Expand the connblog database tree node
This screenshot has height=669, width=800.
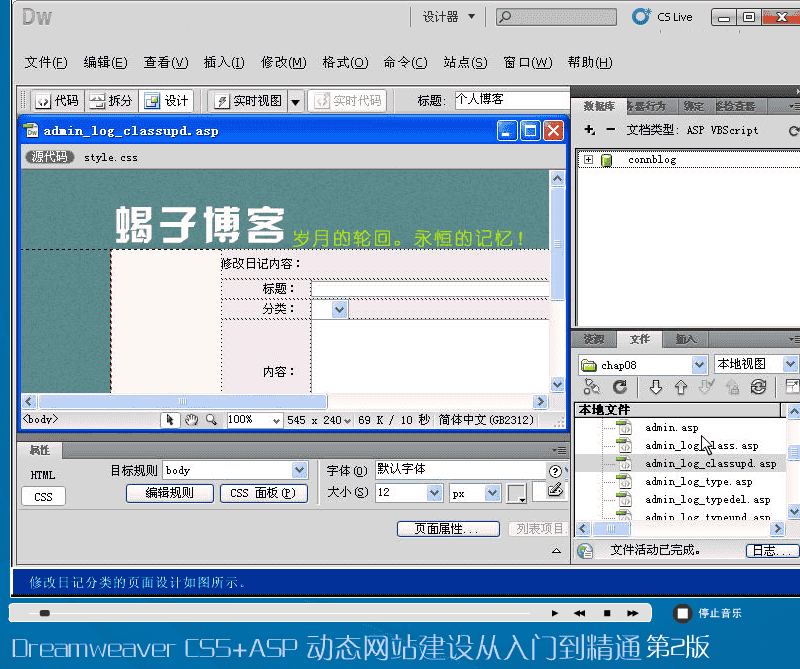pyautogui.click(x=588, y=160)
